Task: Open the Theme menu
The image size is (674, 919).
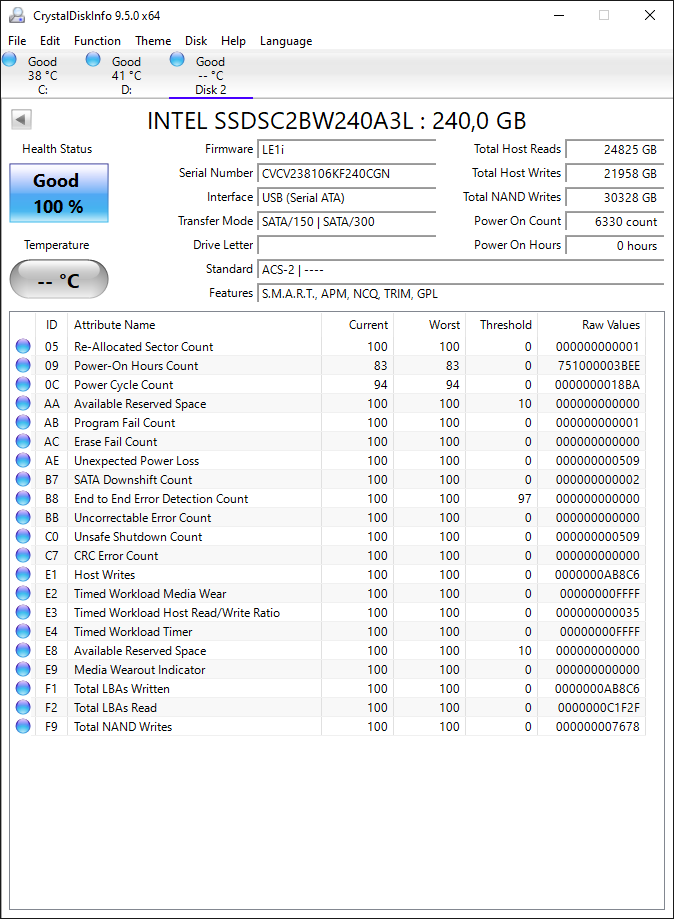Action: click(153, 40)
